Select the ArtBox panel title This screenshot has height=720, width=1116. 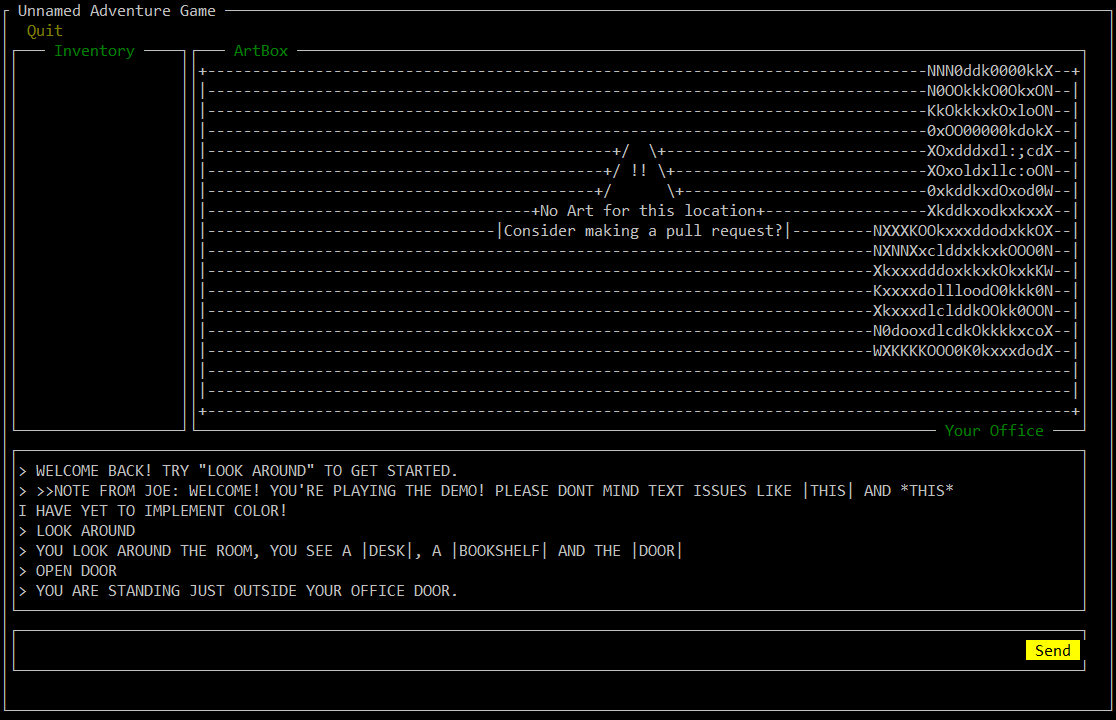point(260,51)
